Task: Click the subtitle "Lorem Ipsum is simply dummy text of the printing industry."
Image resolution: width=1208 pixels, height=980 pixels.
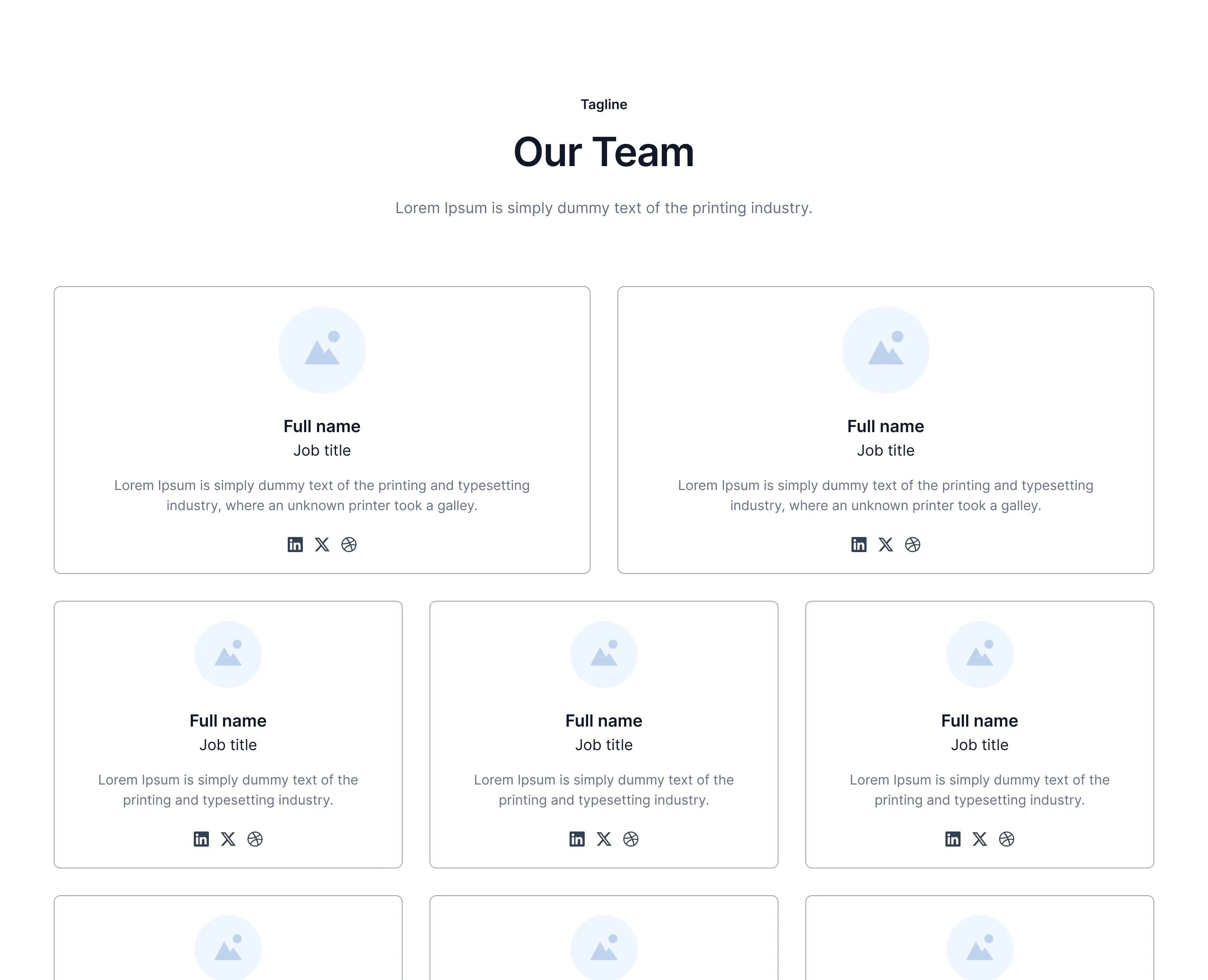Action: [604, 208]
